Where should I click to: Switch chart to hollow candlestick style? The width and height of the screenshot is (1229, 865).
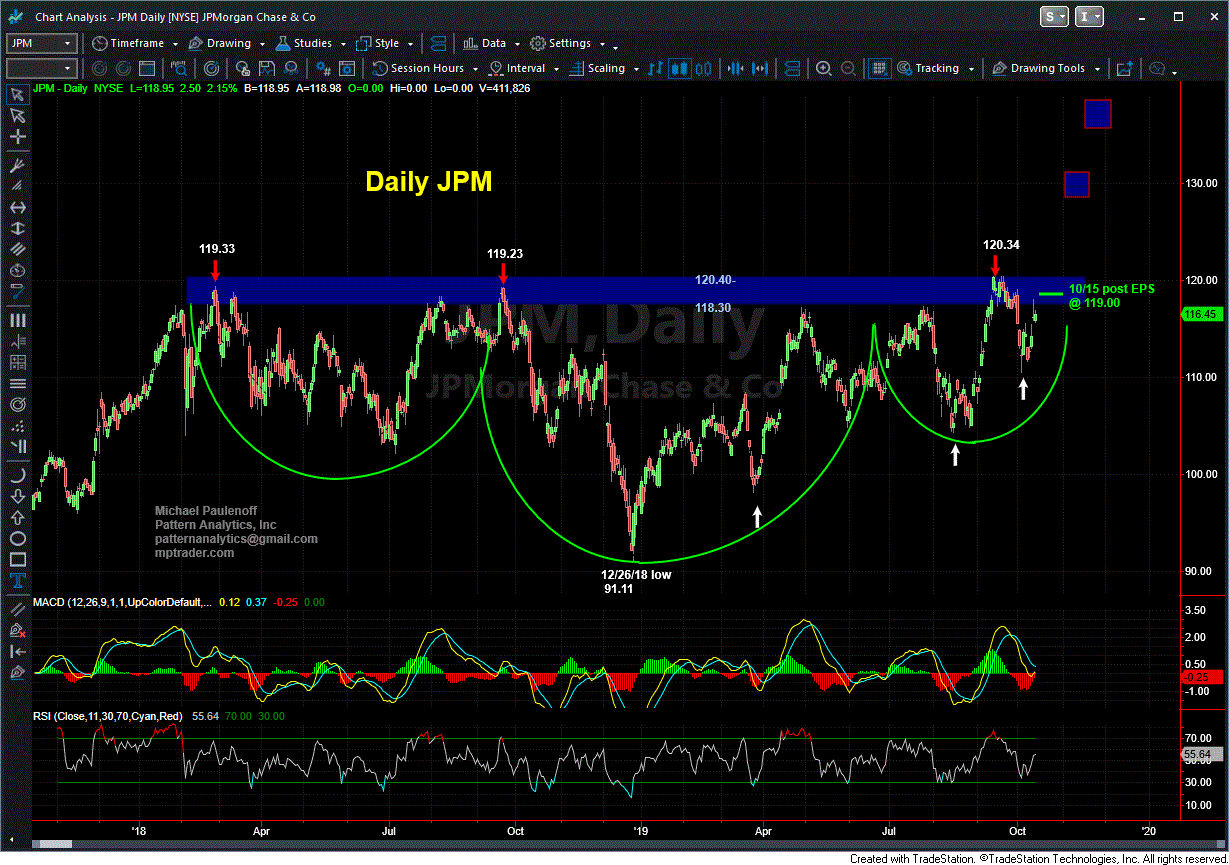point(703,68)
